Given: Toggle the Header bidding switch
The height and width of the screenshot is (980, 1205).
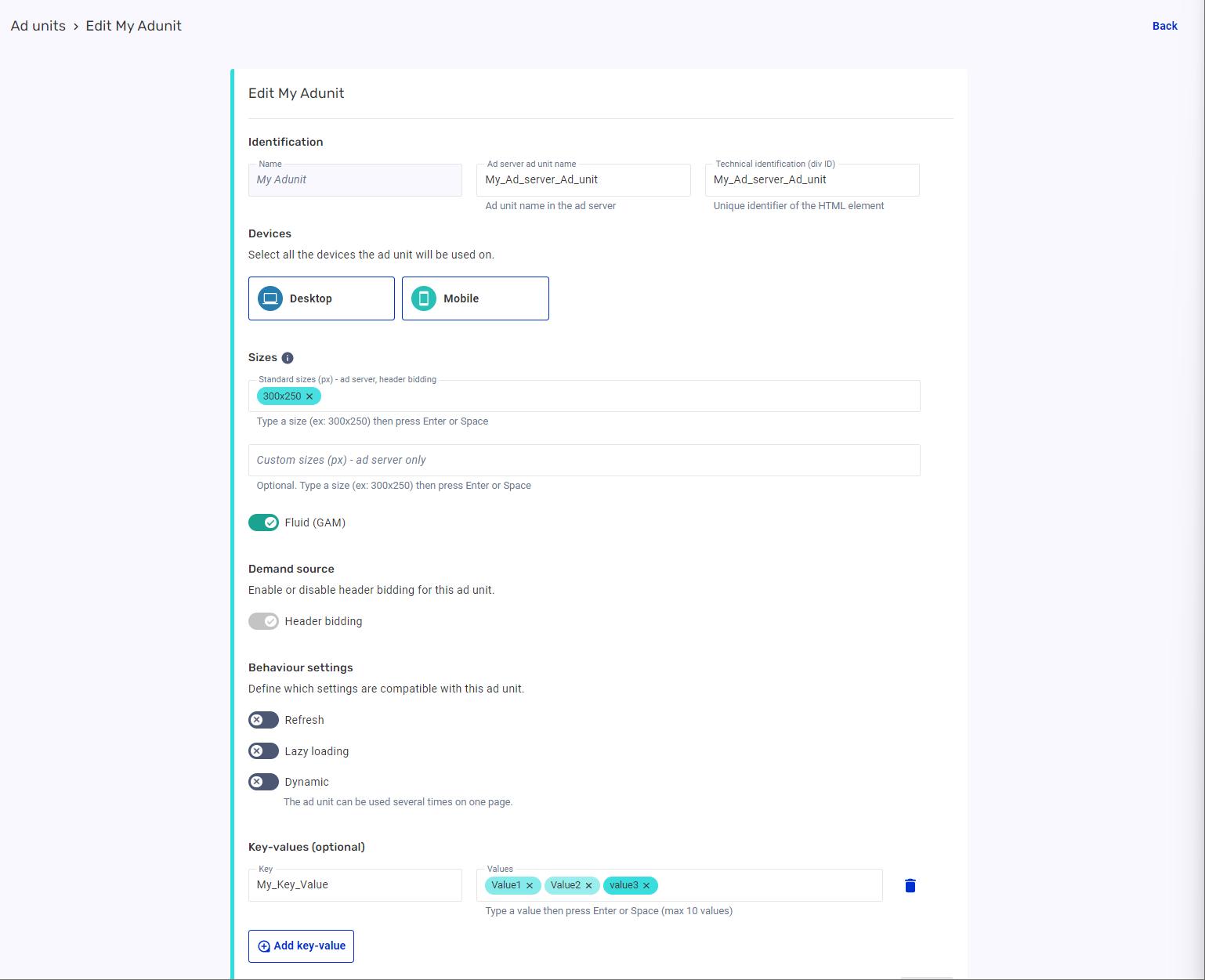Looking at the screenshot, I should pyautogui.click(x=264, y=621).
